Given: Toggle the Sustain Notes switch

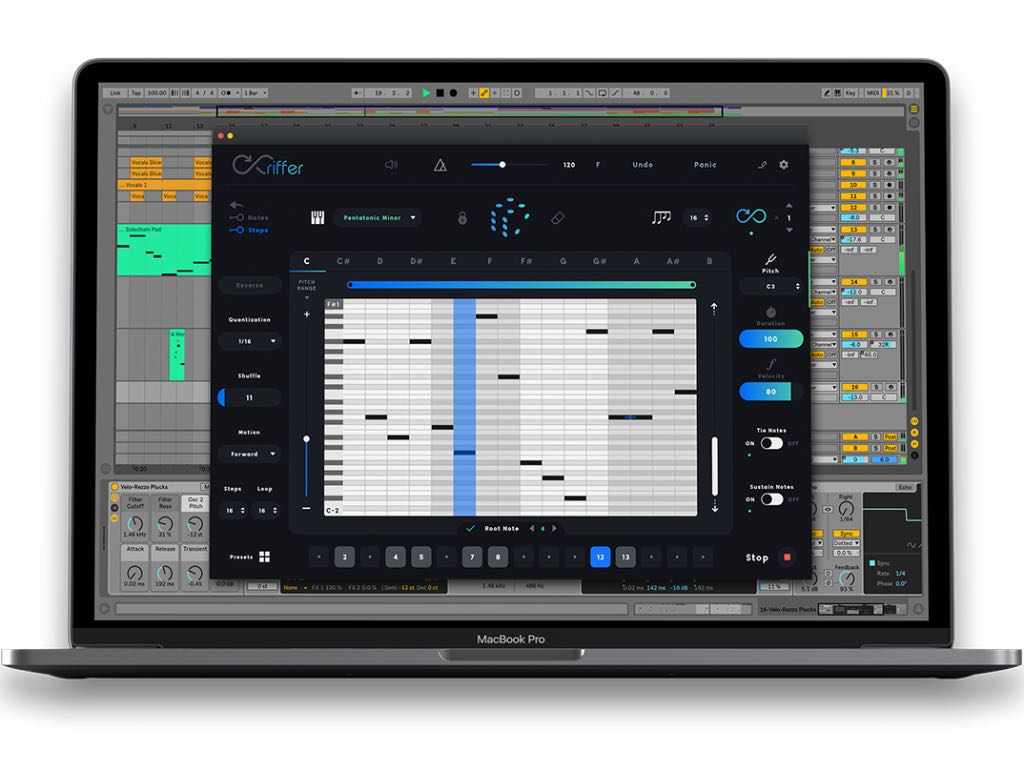Looking at the screenshot, I should coord(771,499).
